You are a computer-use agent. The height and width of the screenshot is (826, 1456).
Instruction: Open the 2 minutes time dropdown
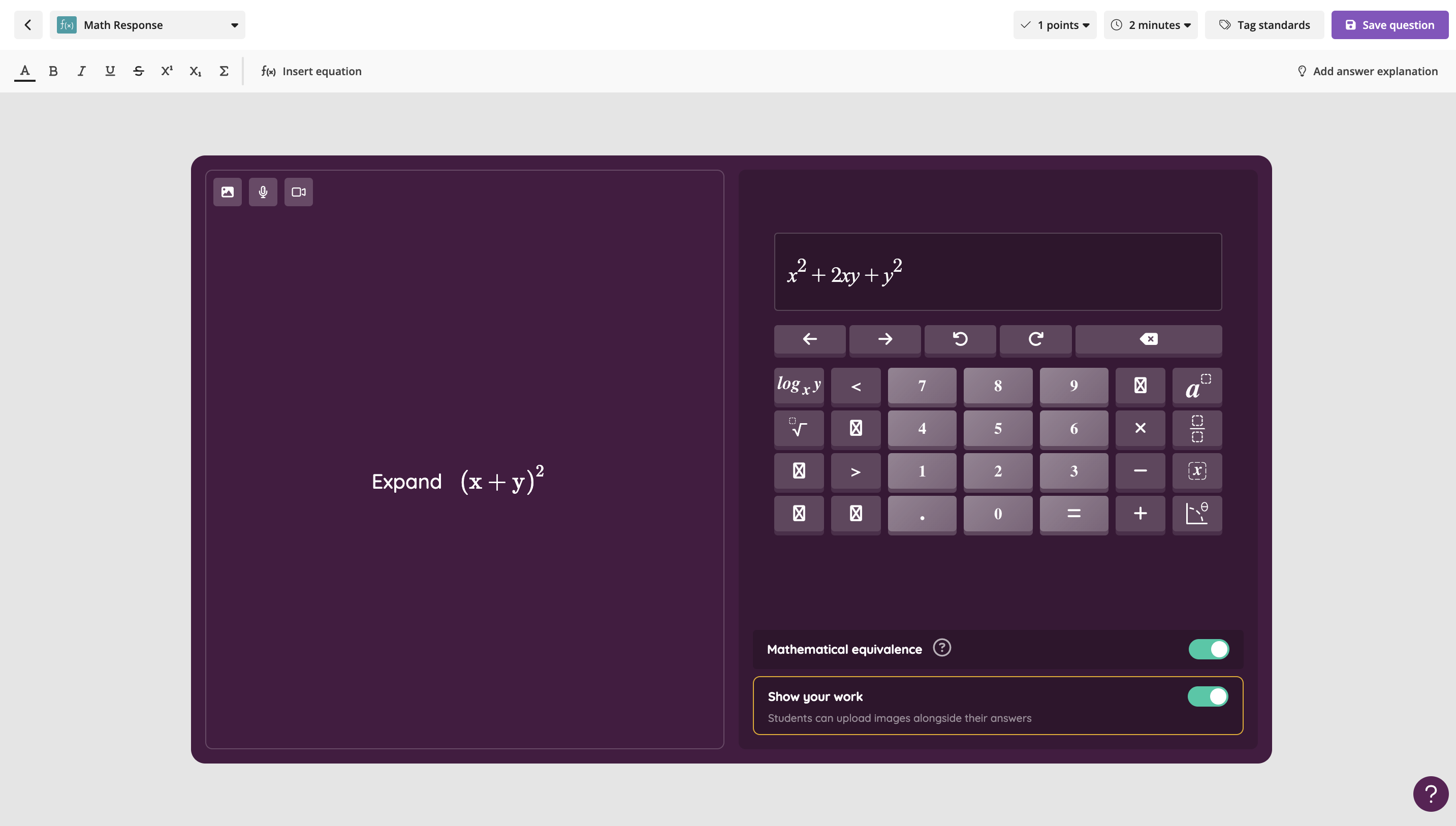click(x=1150, y=25)
